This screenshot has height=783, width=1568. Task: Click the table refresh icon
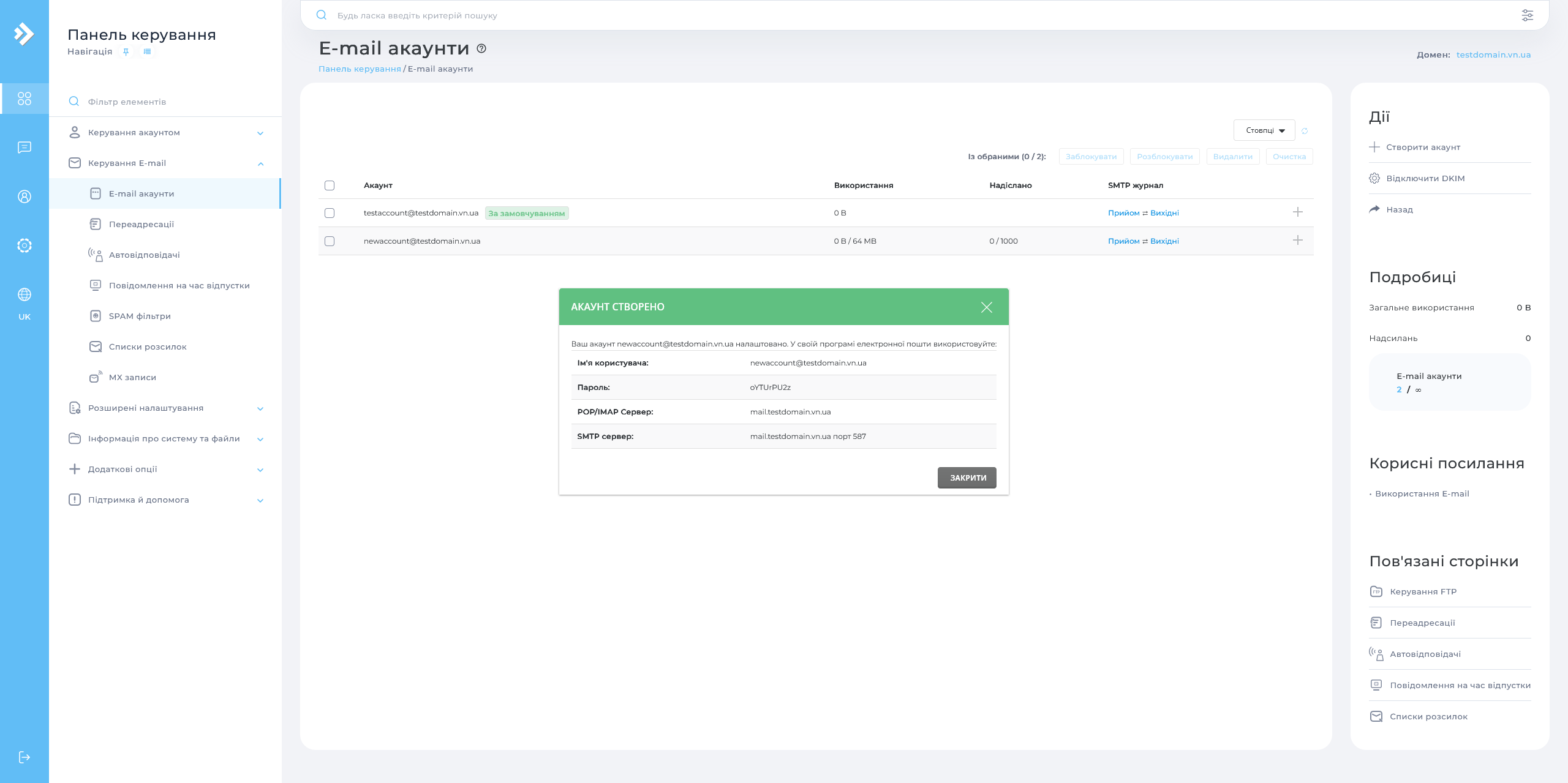(1305, 131)
